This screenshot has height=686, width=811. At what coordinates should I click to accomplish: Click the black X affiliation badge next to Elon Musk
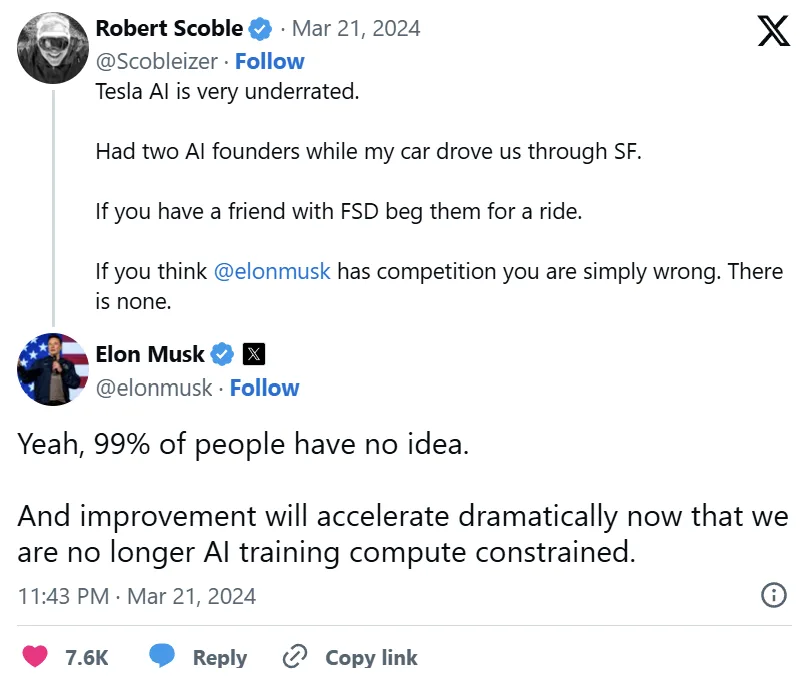pyautogui.click(x=254, y=354)
